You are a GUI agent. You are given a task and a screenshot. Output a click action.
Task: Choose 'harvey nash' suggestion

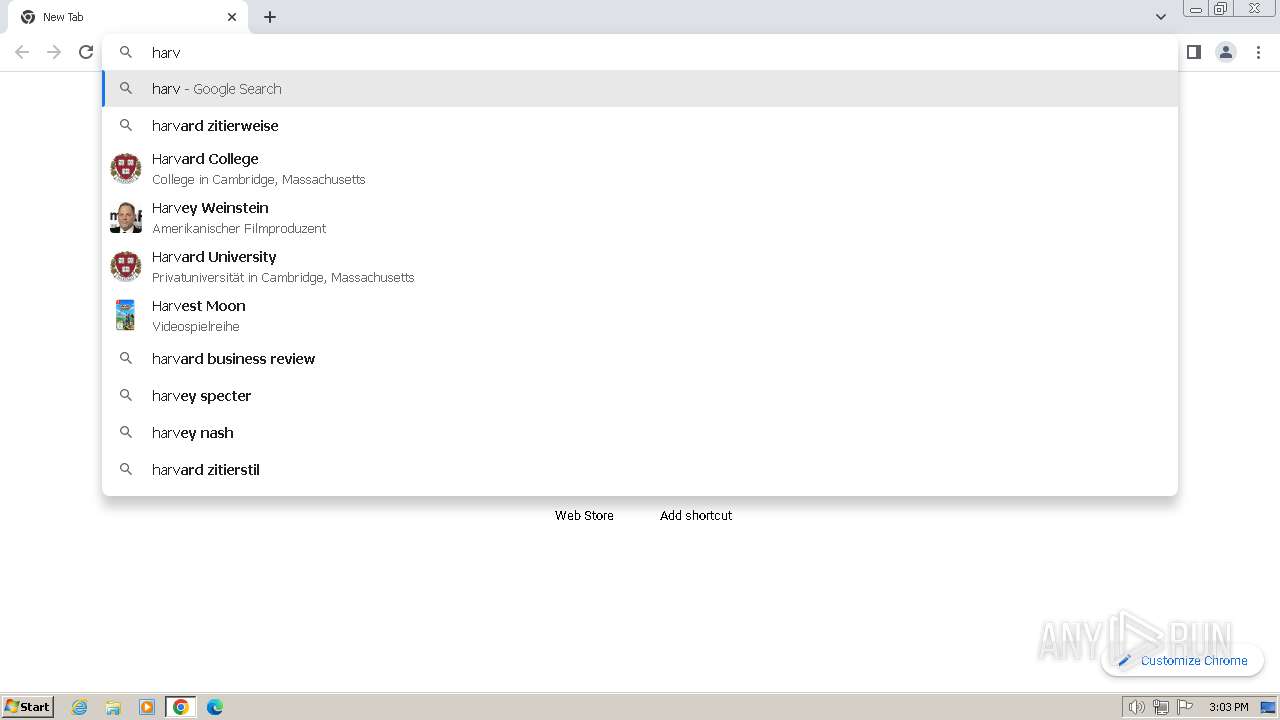tap(640, 432)
